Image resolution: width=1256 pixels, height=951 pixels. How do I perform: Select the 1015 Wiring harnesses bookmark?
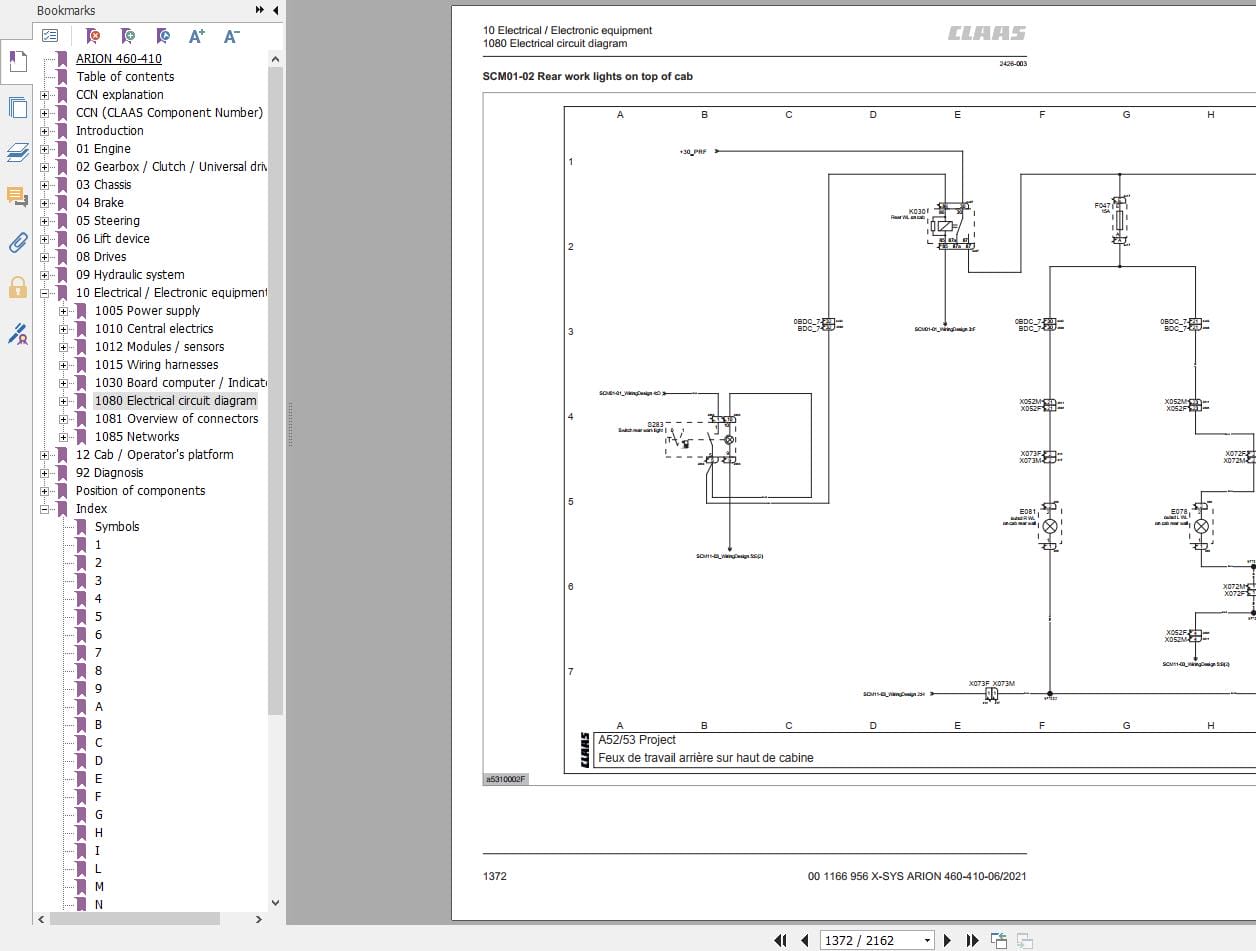pyautogui.click(x=156, y=365)
